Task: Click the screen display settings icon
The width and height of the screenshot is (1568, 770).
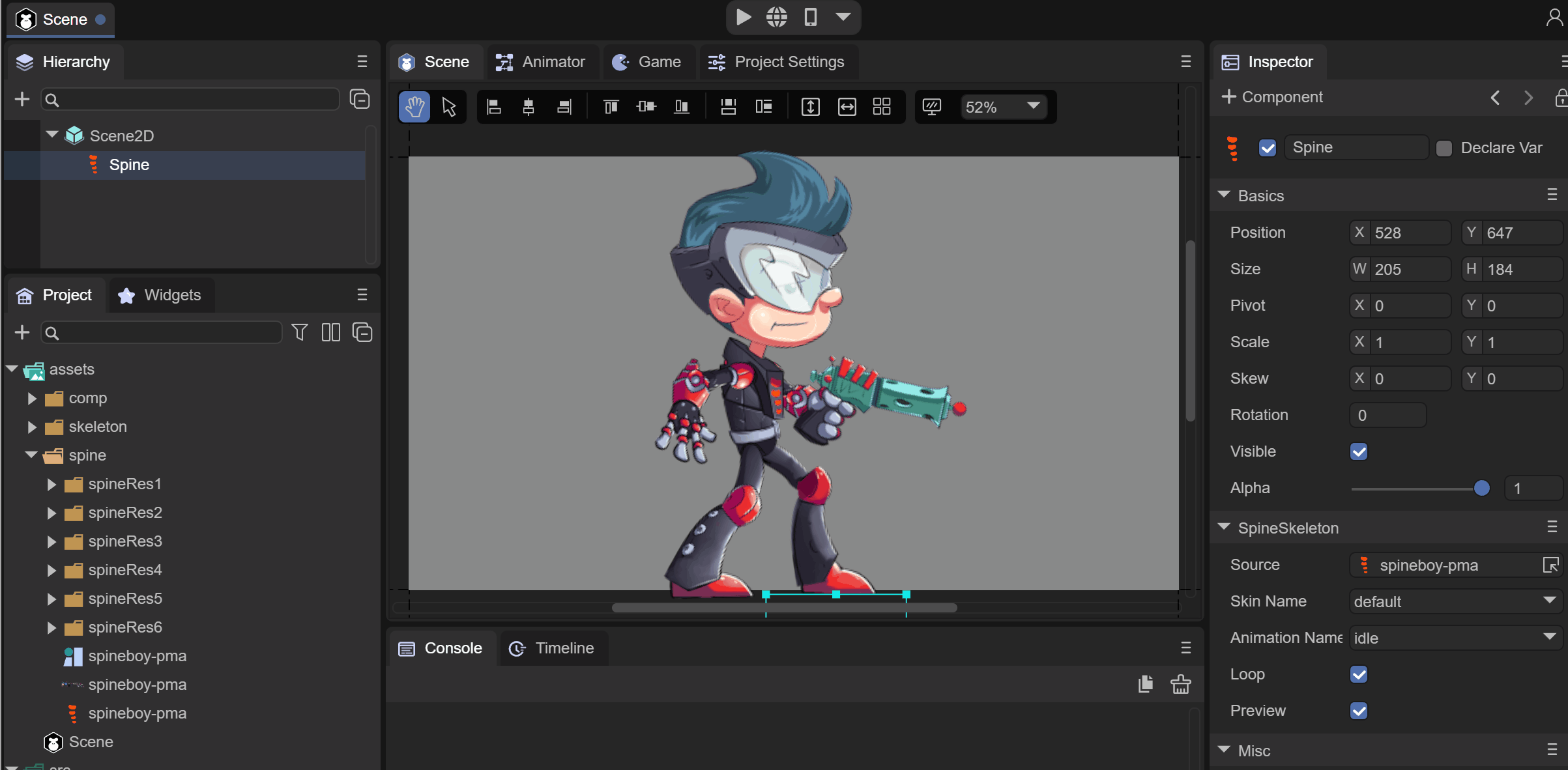Action: (x=933, y=107)
